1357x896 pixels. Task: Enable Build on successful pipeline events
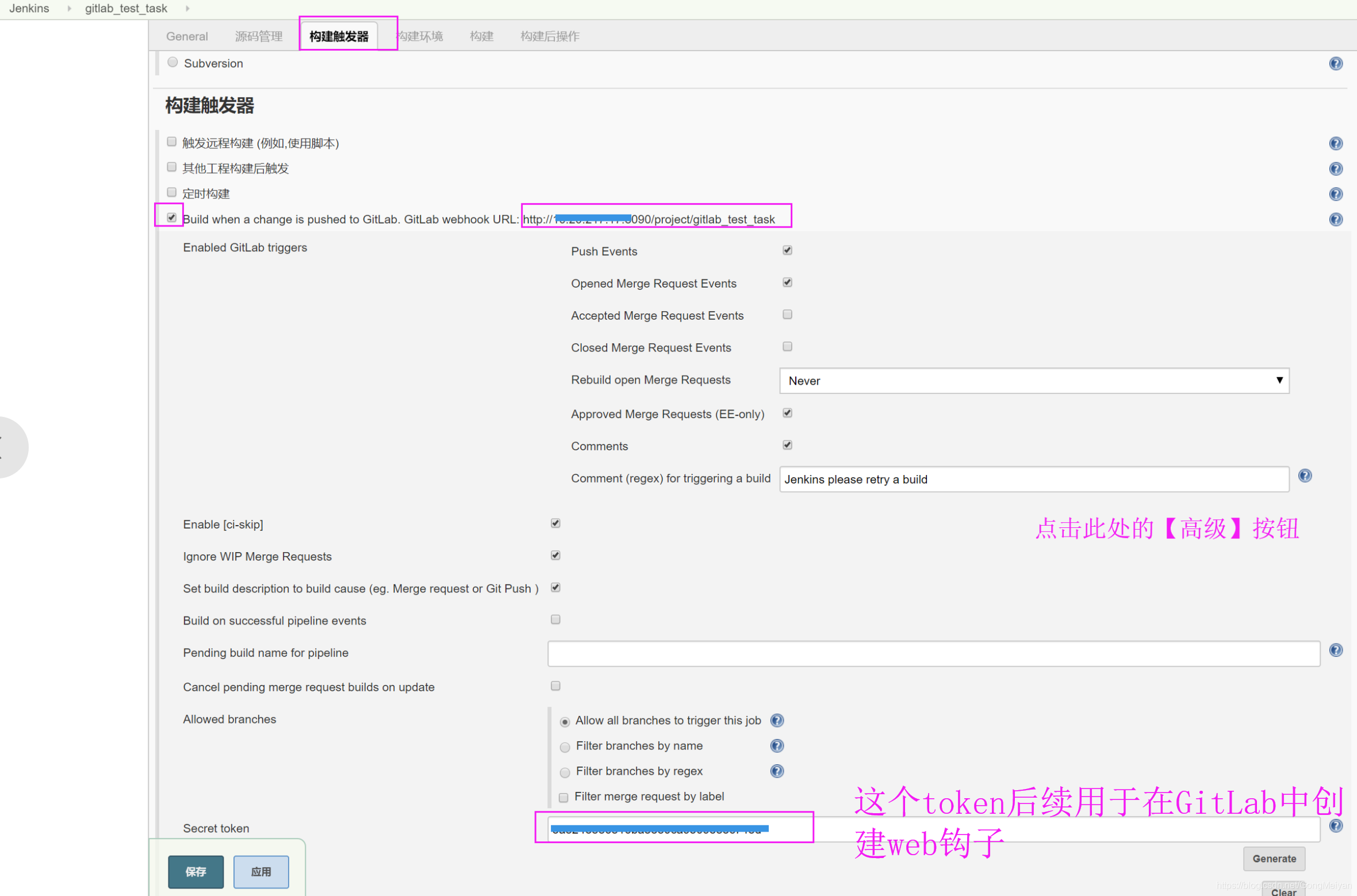pos(555,620)
